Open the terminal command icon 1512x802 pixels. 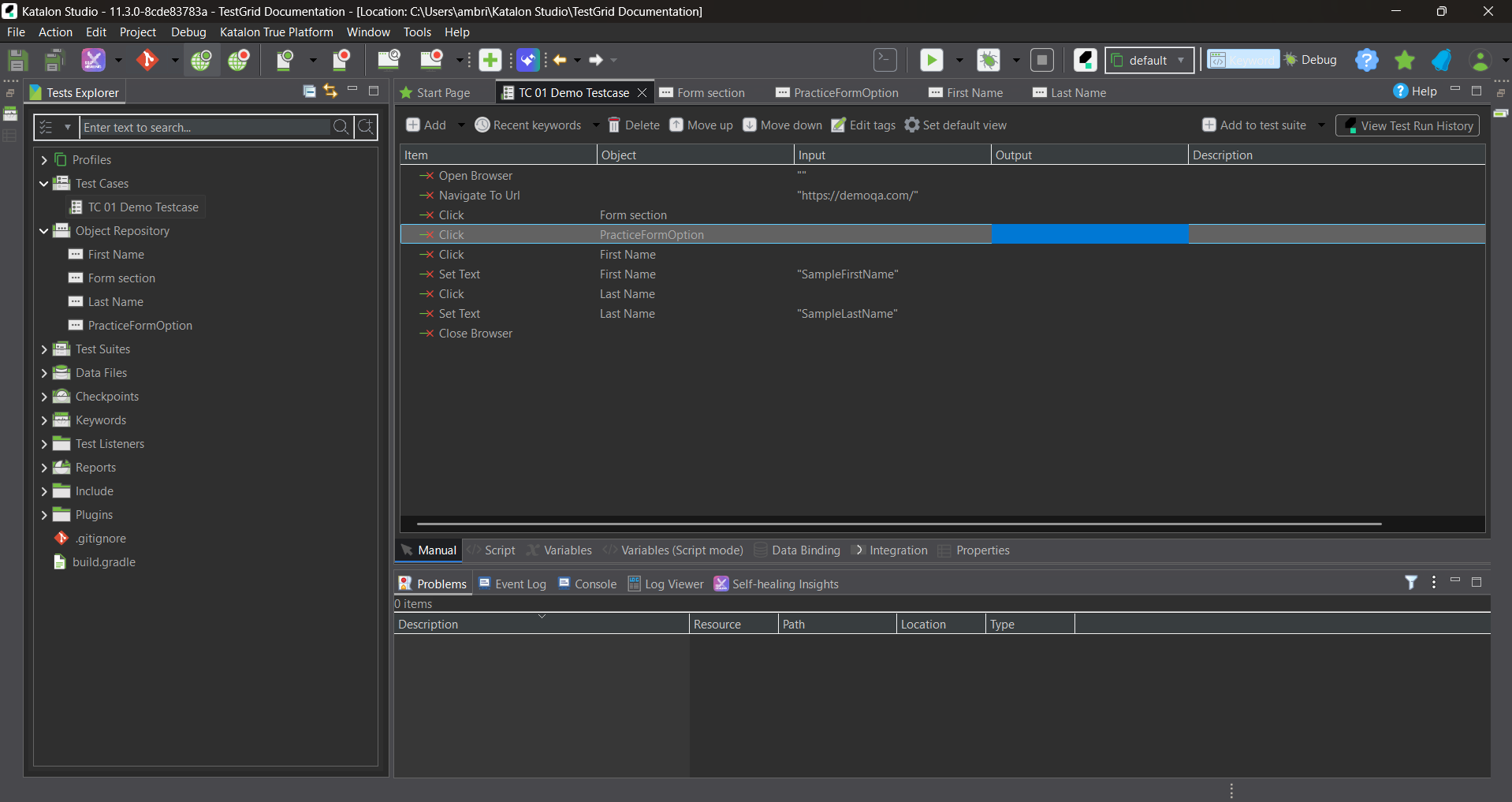pos(885,60)
